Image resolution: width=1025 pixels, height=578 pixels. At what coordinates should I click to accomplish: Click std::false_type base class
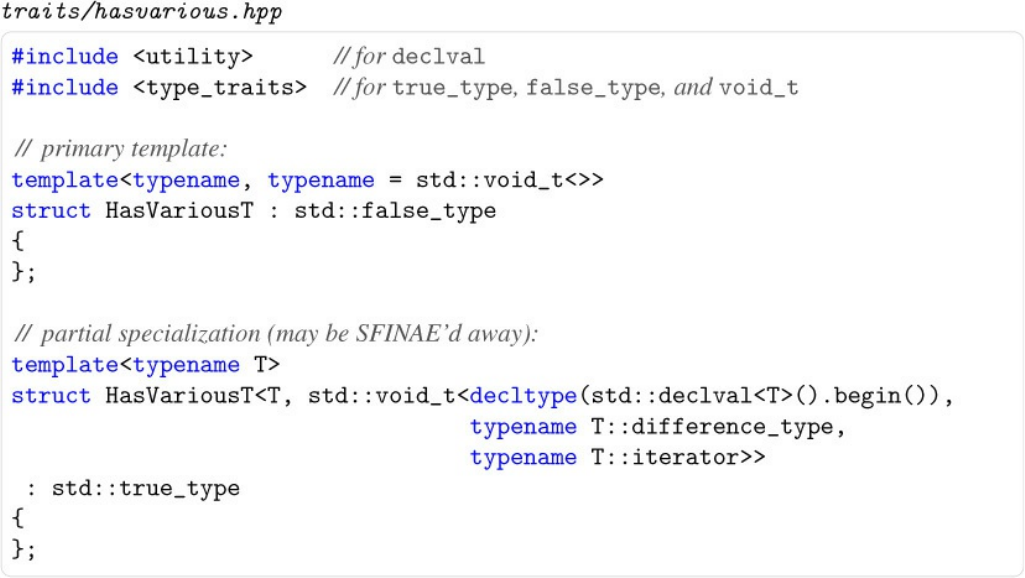click(x=395, y=211)
